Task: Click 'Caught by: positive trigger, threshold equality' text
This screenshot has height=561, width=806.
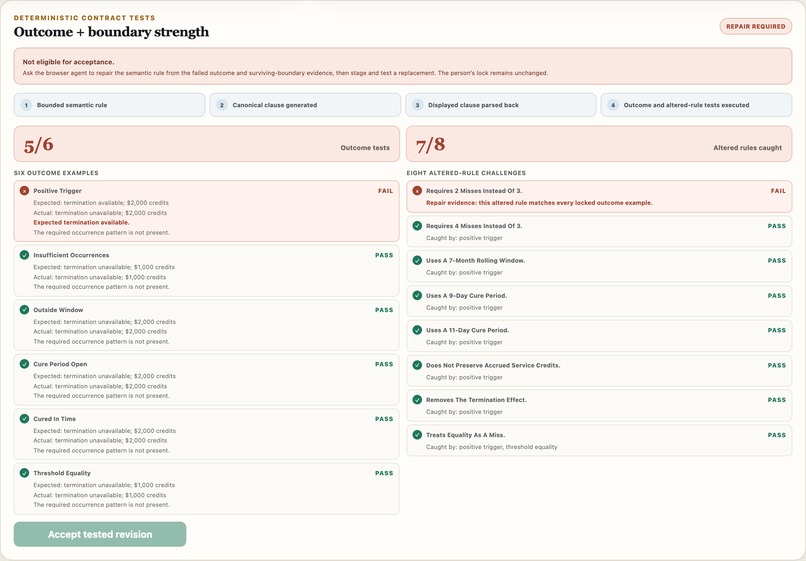Action: pyautogui.click(x=491, y=447)
